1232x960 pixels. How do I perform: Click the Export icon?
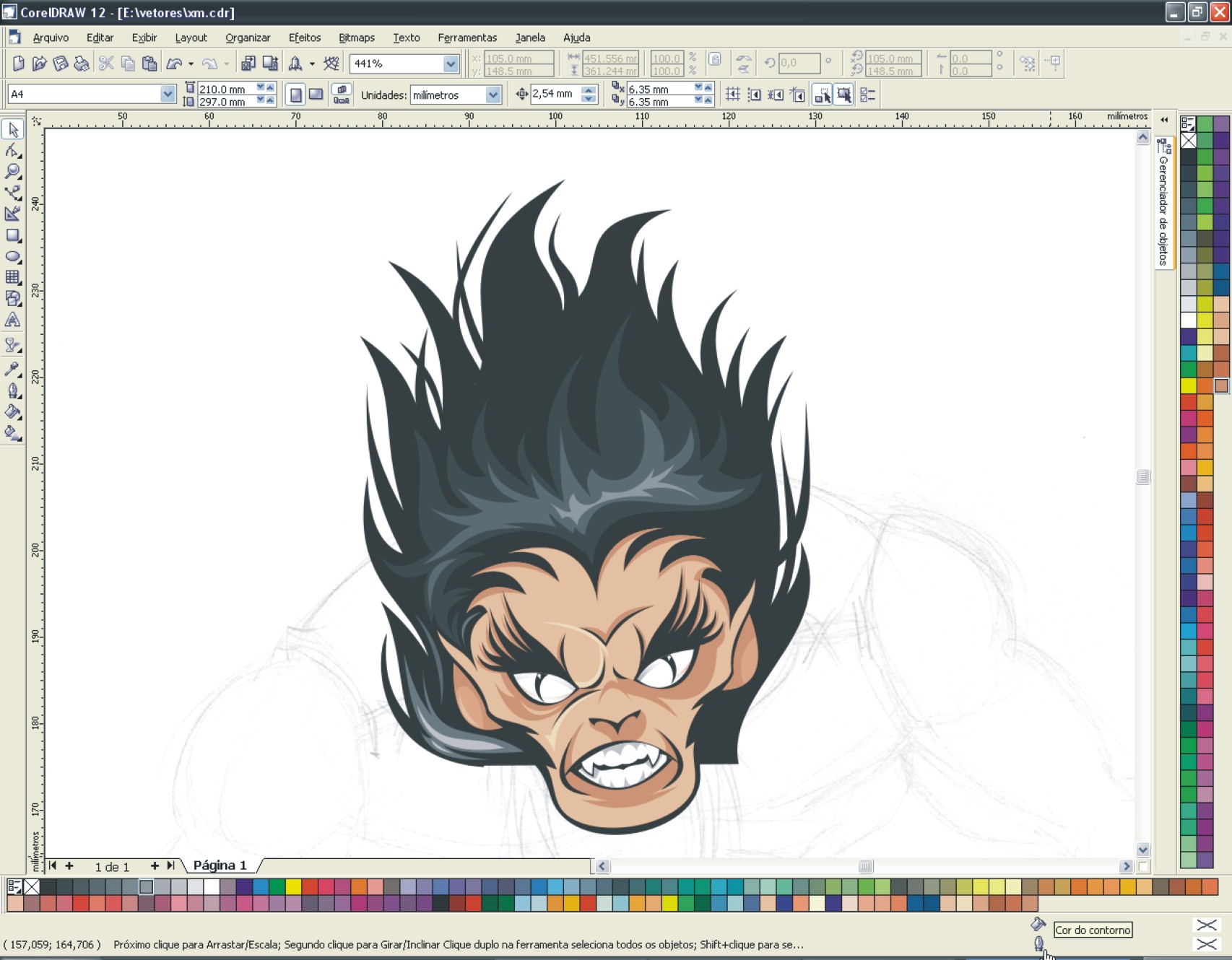pyautogui.click(x=270, y=64)
